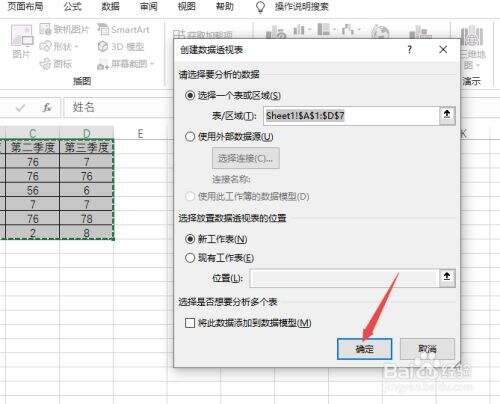This screenshot has height=404, width=500.
Task: Click into the 表/区域 range input field
Action: tap(351, 116)
